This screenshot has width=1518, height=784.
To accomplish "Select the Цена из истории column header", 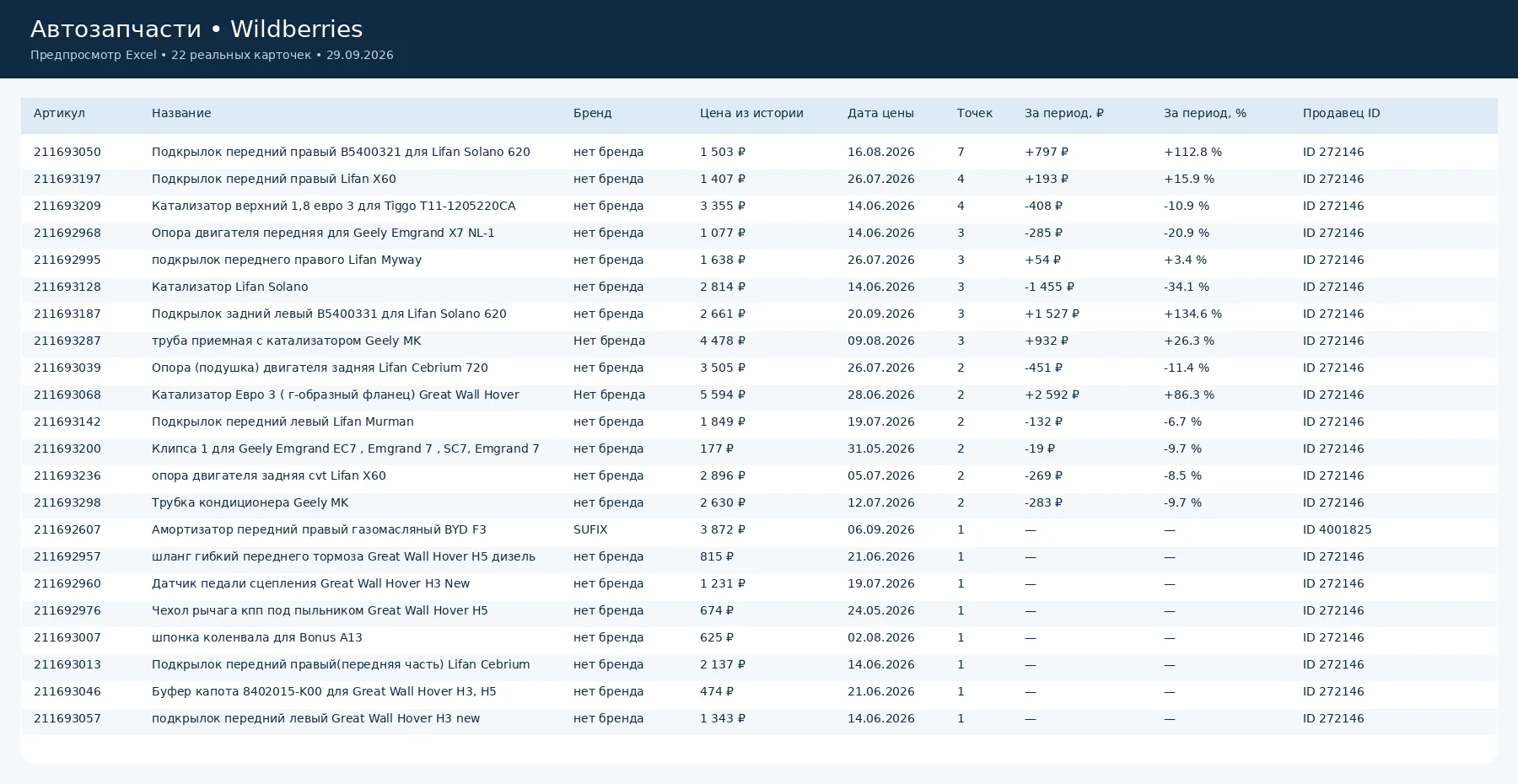I will (x=751, y=113).
